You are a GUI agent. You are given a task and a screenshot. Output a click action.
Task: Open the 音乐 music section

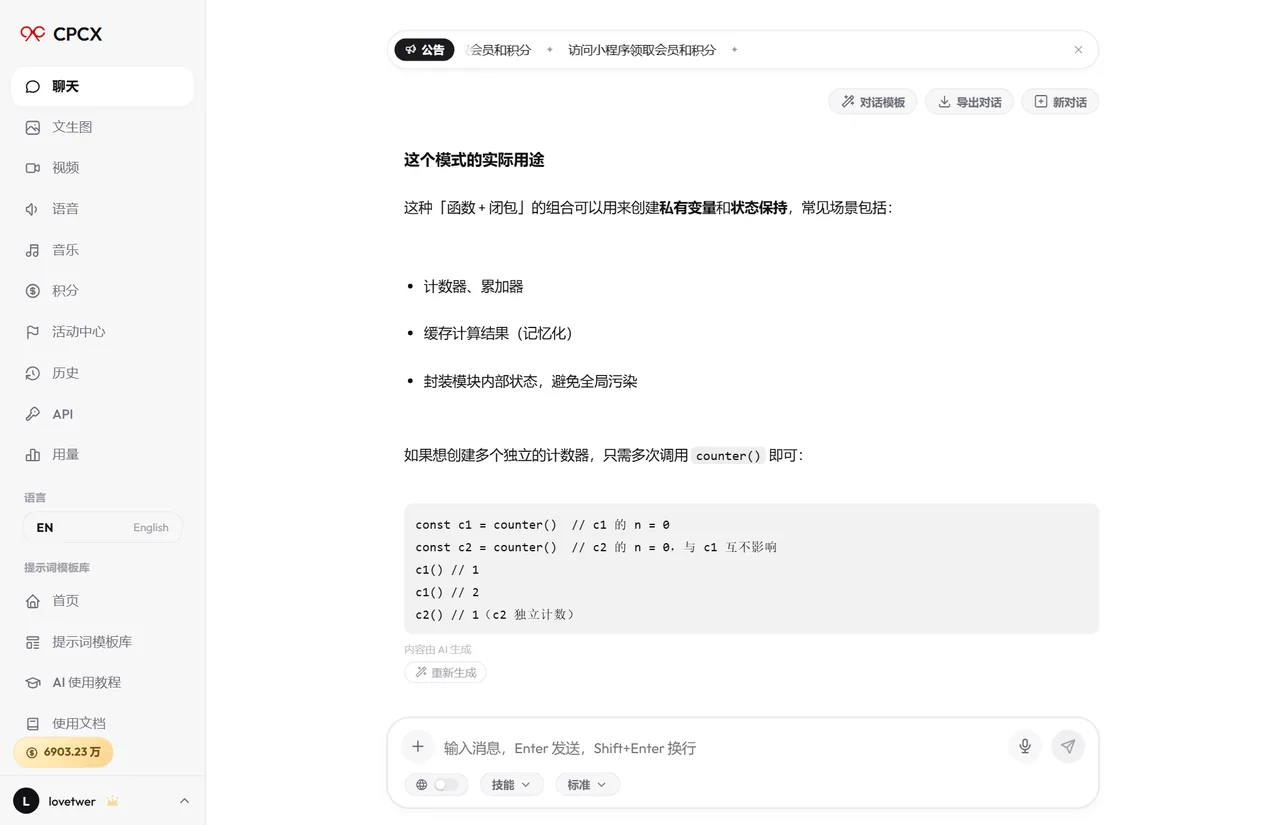coord(102,250)
